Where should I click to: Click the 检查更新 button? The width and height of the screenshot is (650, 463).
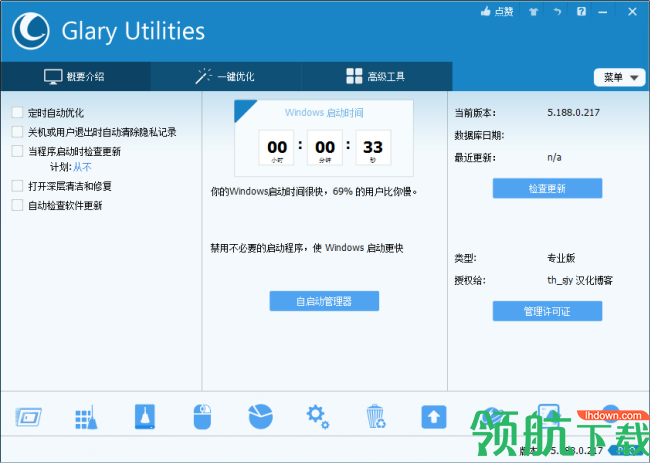click(x=547, y=189)
